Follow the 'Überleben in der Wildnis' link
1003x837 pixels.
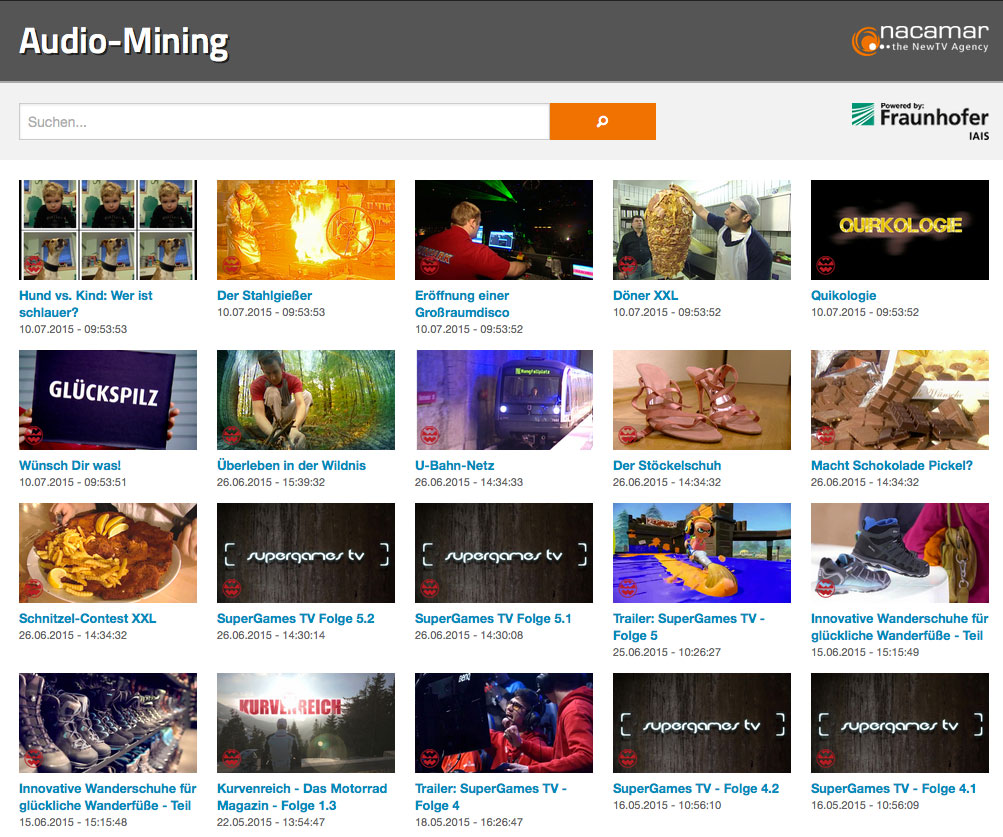pyautogui.click(x=291, y=466)
